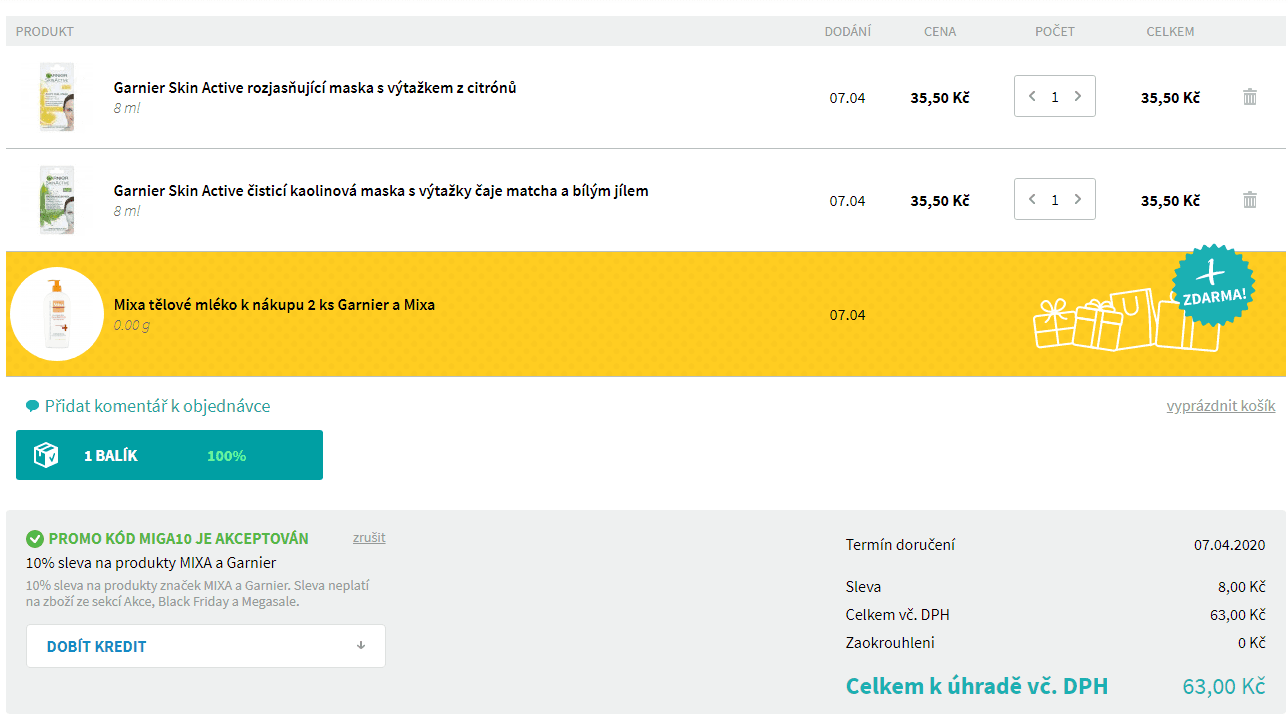Add a comment via Přidat komentář k objednávce
The image size is (1288, 719).
(157, 406)
